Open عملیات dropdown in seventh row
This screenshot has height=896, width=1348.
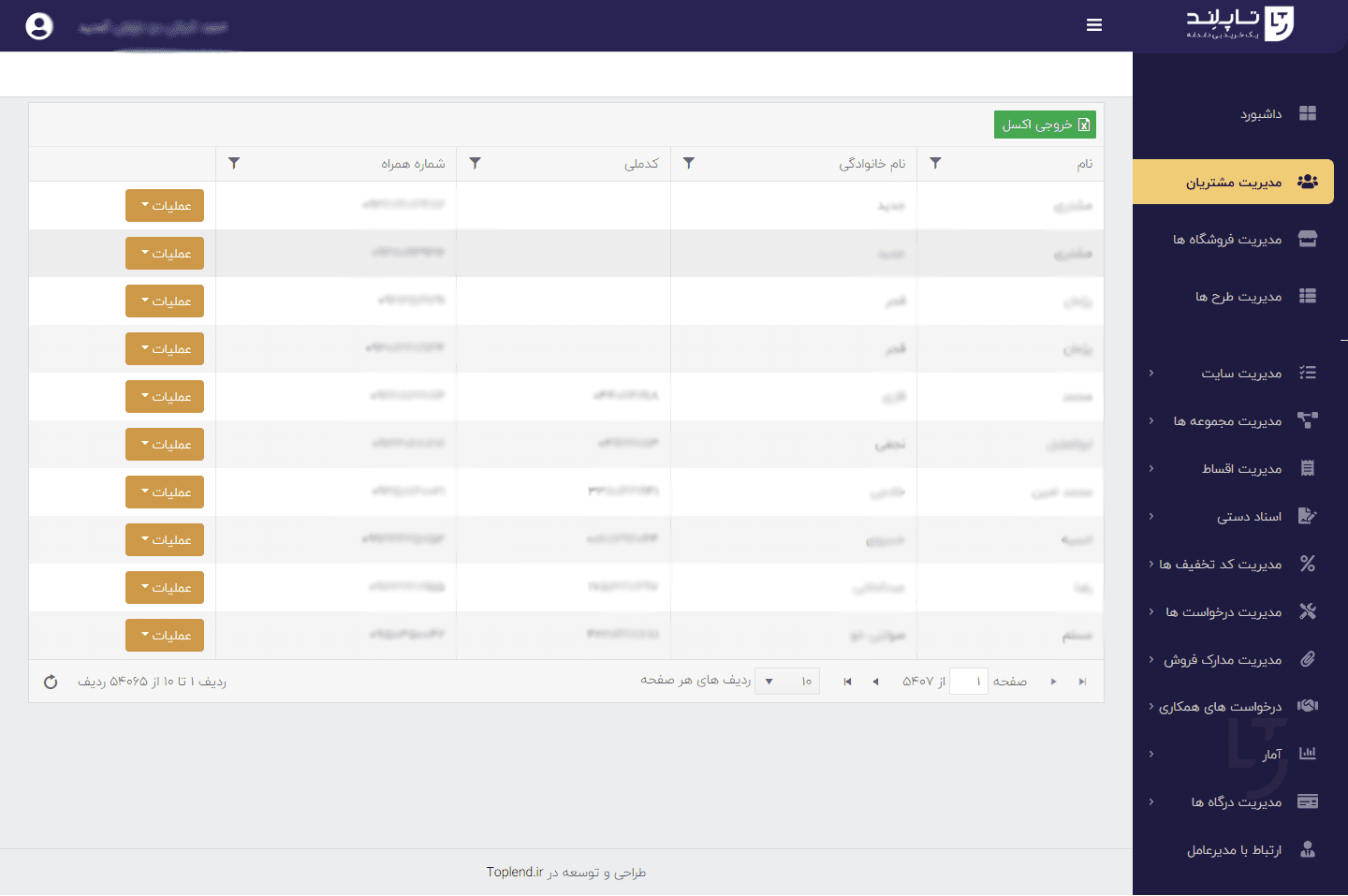click(165, 492)
